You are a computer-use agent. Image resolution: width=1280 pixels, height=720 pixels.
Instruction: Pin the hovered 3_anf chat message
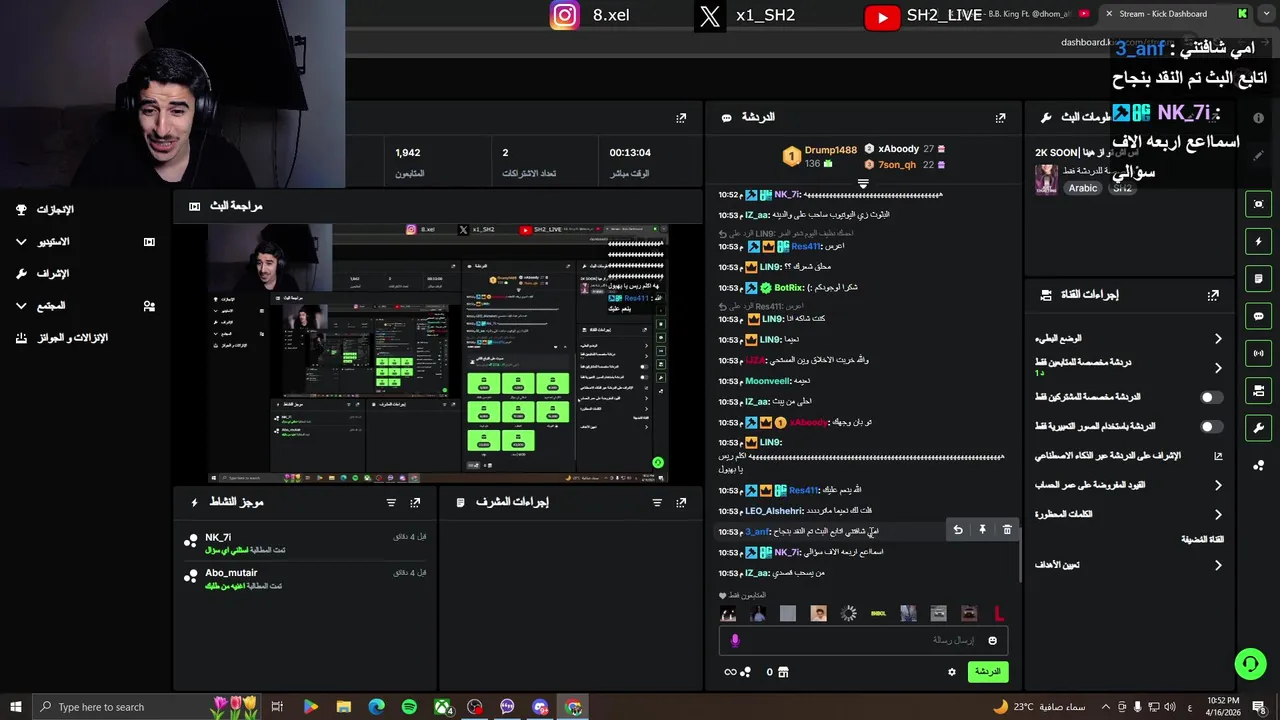click(982, 530)
